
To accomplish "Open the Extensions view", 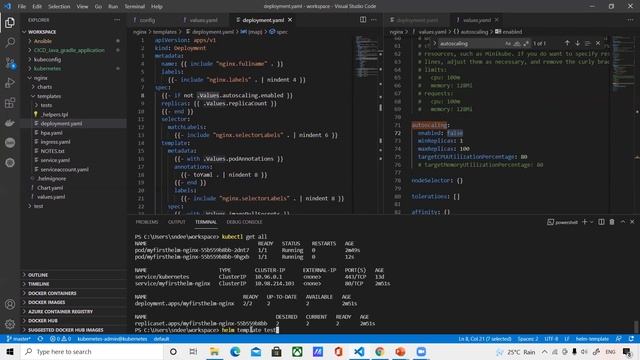I will click(10, 102).
